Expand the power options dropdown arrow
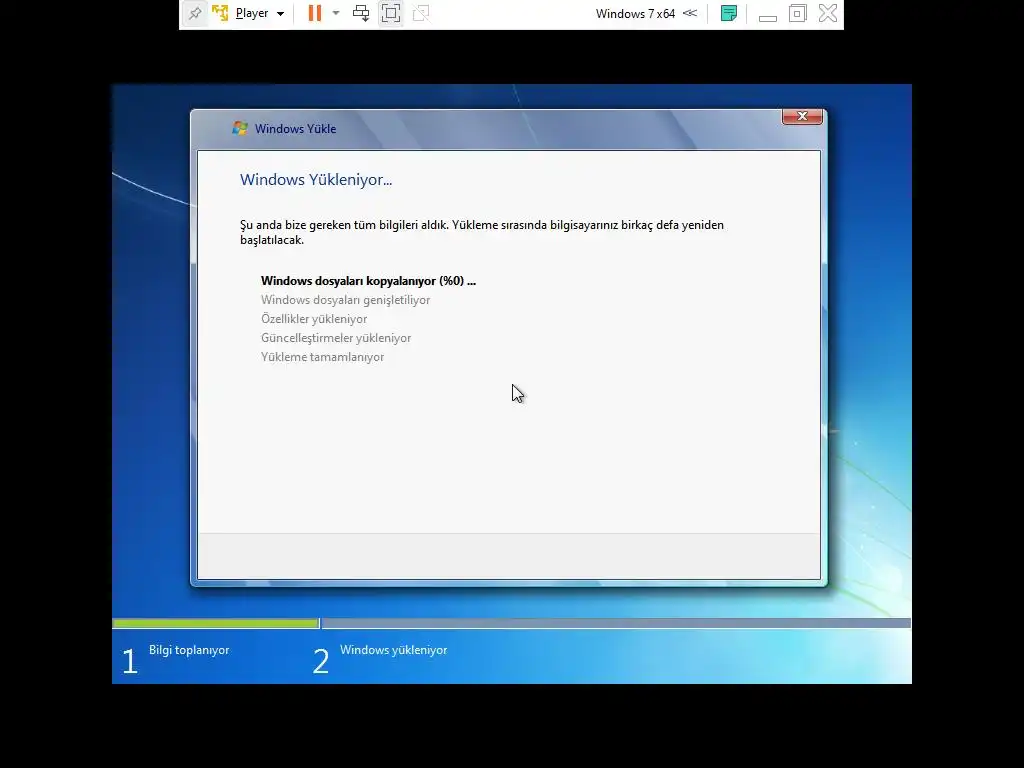Viewport: 1024px width, 768px height. pyautogui.click(x=336, y=13)
